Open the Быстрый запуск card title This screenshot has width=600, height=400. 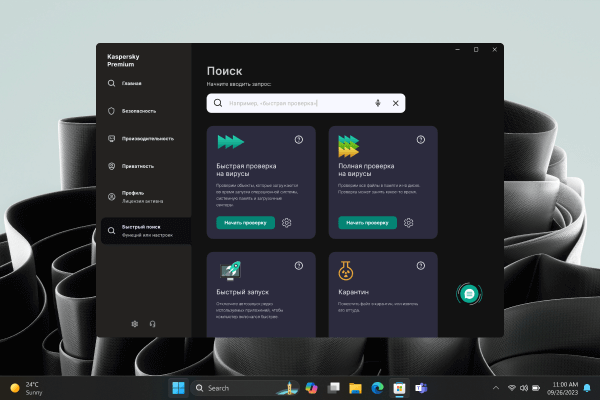tap(243, 292)
